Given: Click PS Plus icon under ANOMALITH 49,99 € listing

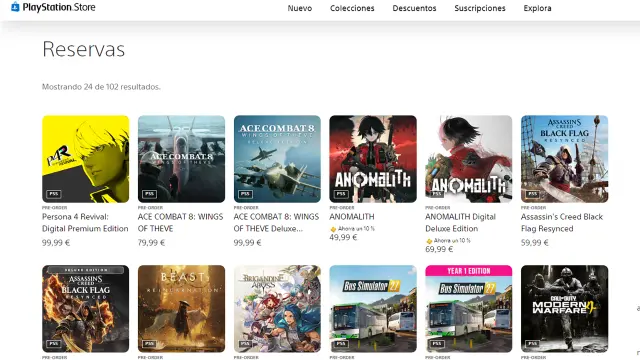Looking at the screenshot, I should (333, 229).
